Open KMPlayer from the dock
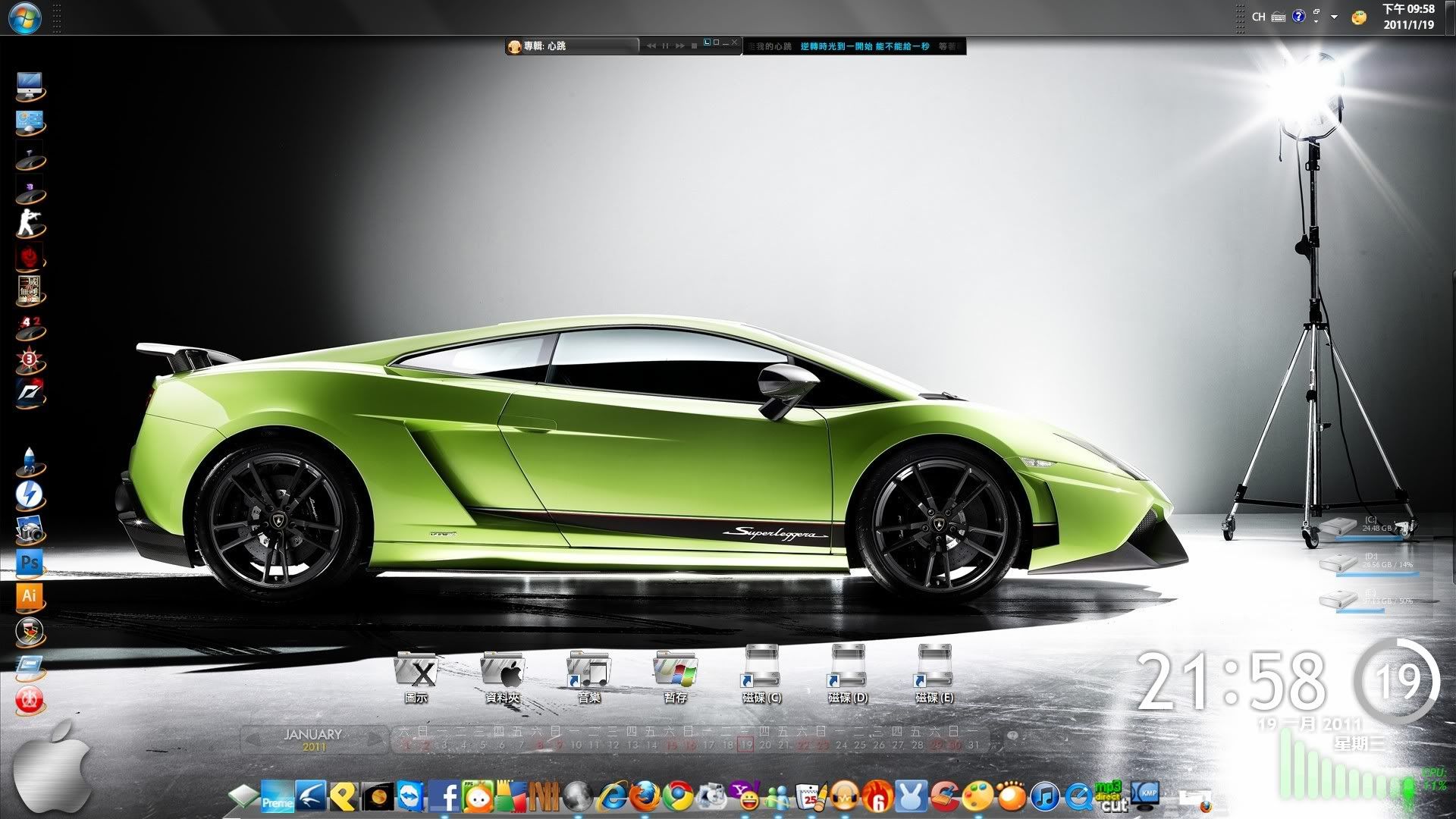 pyautogui.click(x=1145, y=796)
